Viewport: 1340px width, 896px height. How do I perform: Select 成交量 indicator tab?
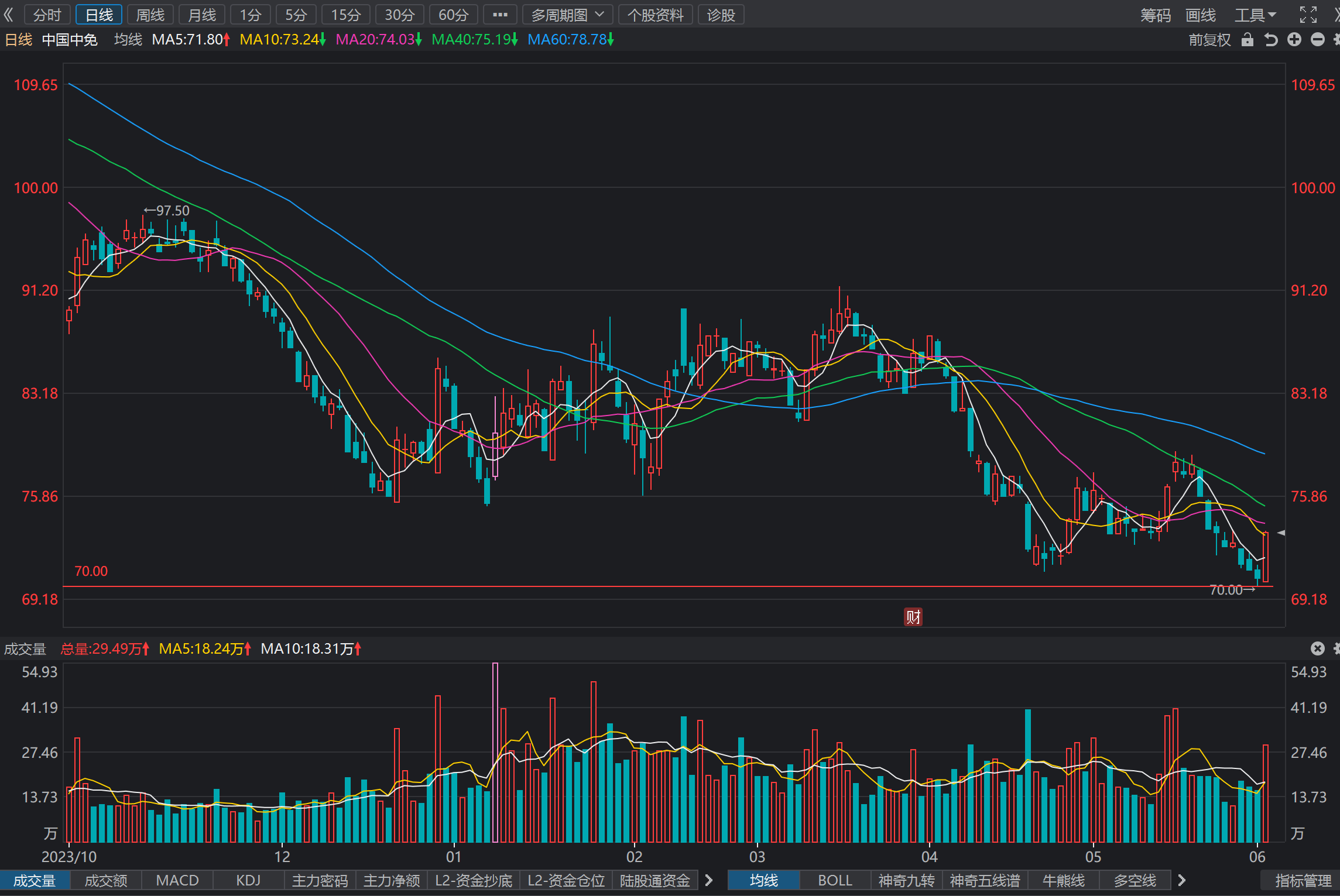point(35,880)
